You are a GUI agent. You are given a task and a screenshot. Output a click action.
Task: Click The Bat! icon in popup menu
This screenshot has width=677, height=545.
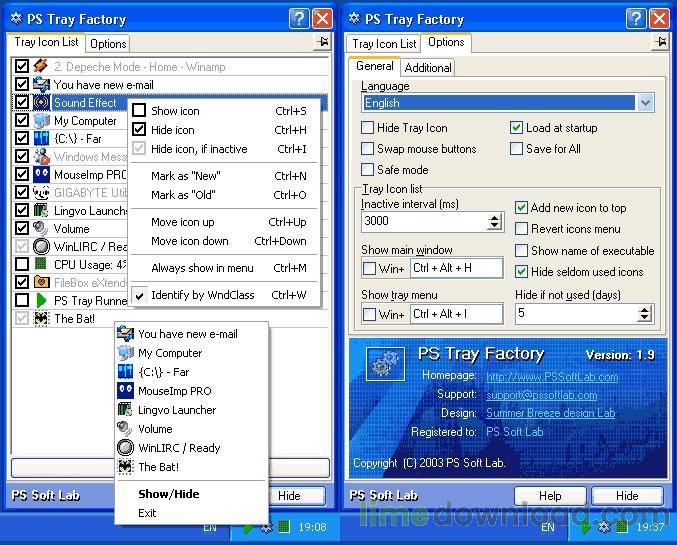pos(125,467)
